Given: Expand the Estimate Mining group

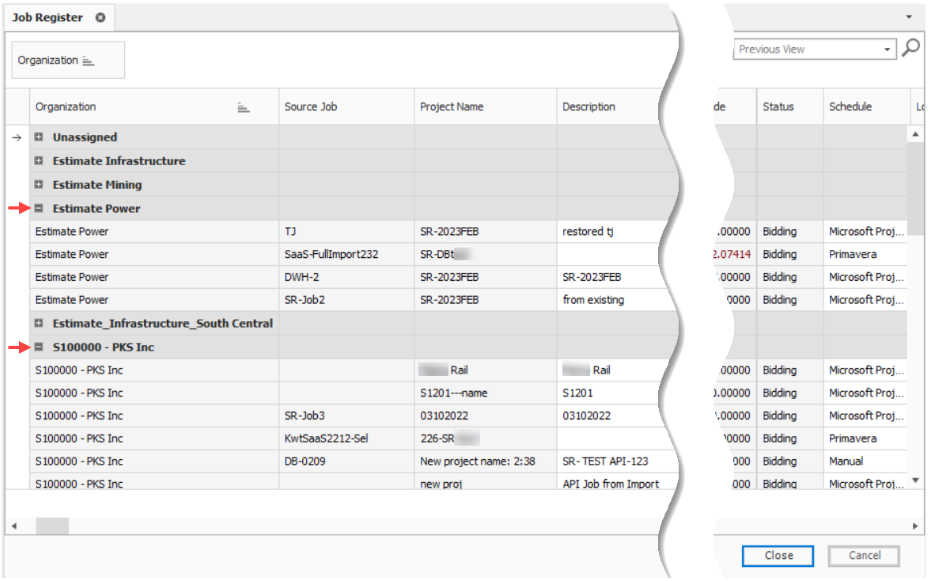Looking at the screenshot, I should click(39, 185).
